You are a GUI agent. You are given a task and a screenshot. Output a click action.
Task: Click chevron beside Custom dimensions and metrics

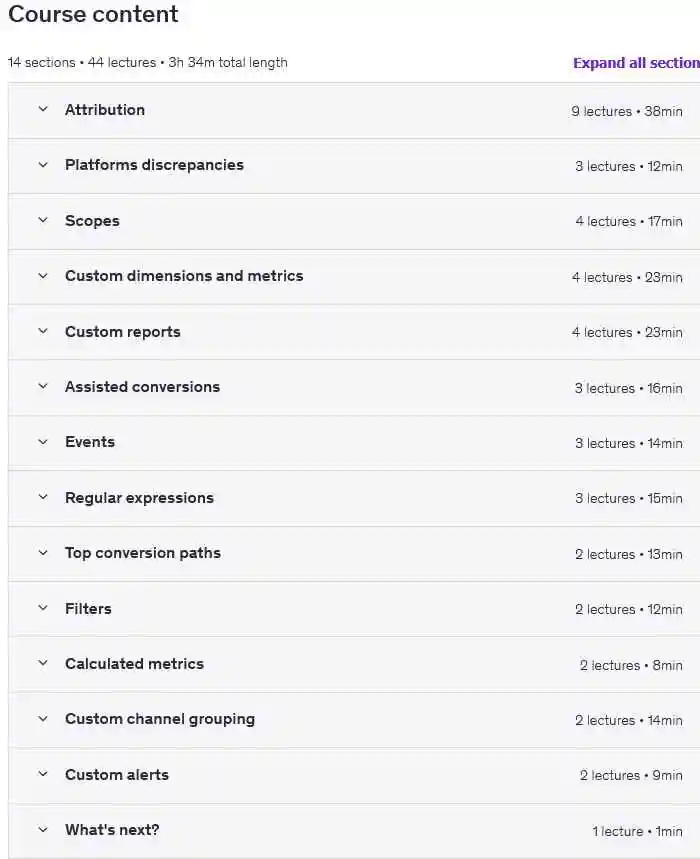[43, 276]
